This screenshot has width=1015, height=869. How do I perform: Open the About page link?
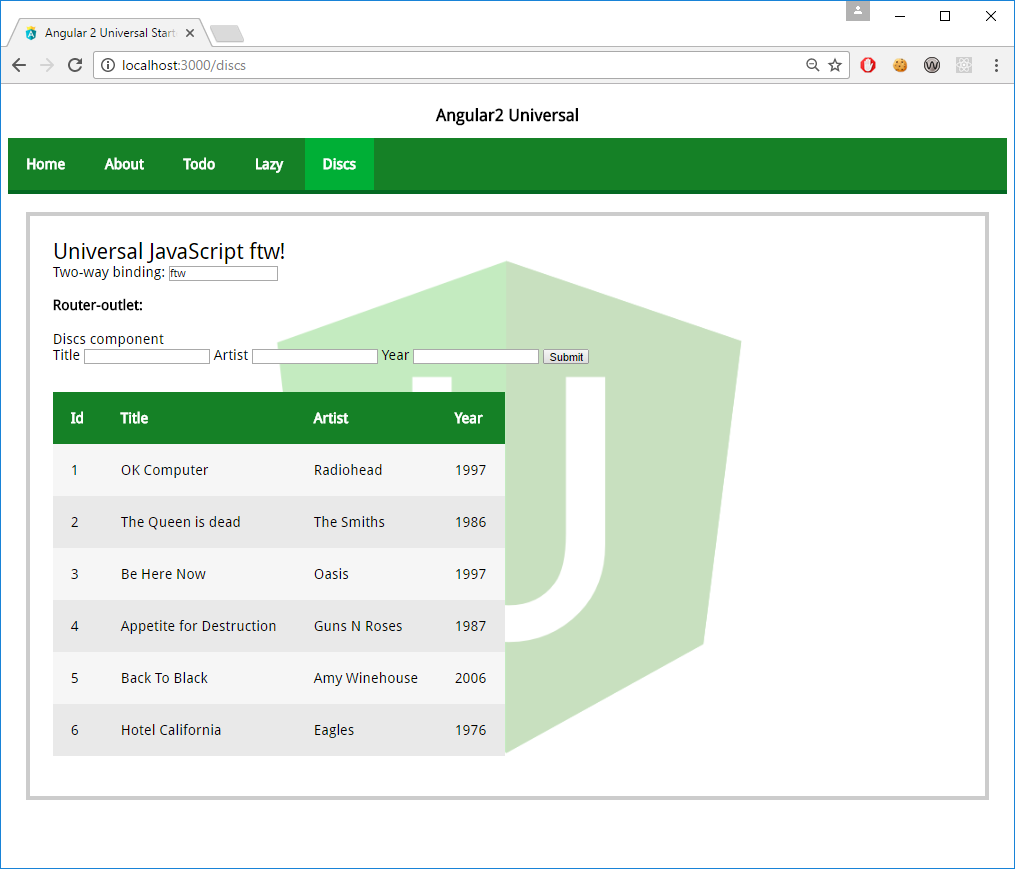(123, 164)
